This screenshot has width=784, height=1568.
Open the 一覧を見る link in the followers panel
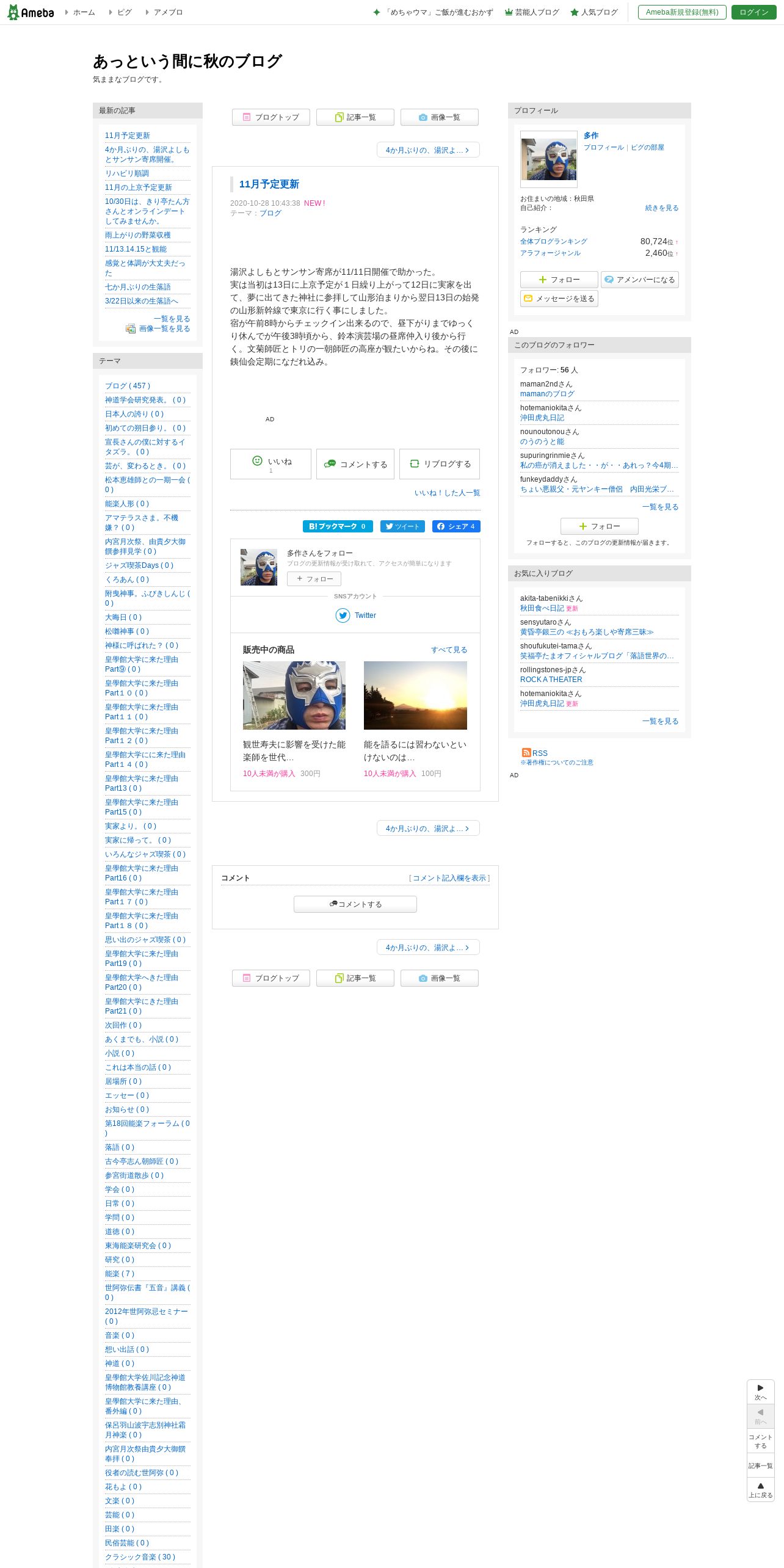(x=661, y=507)
